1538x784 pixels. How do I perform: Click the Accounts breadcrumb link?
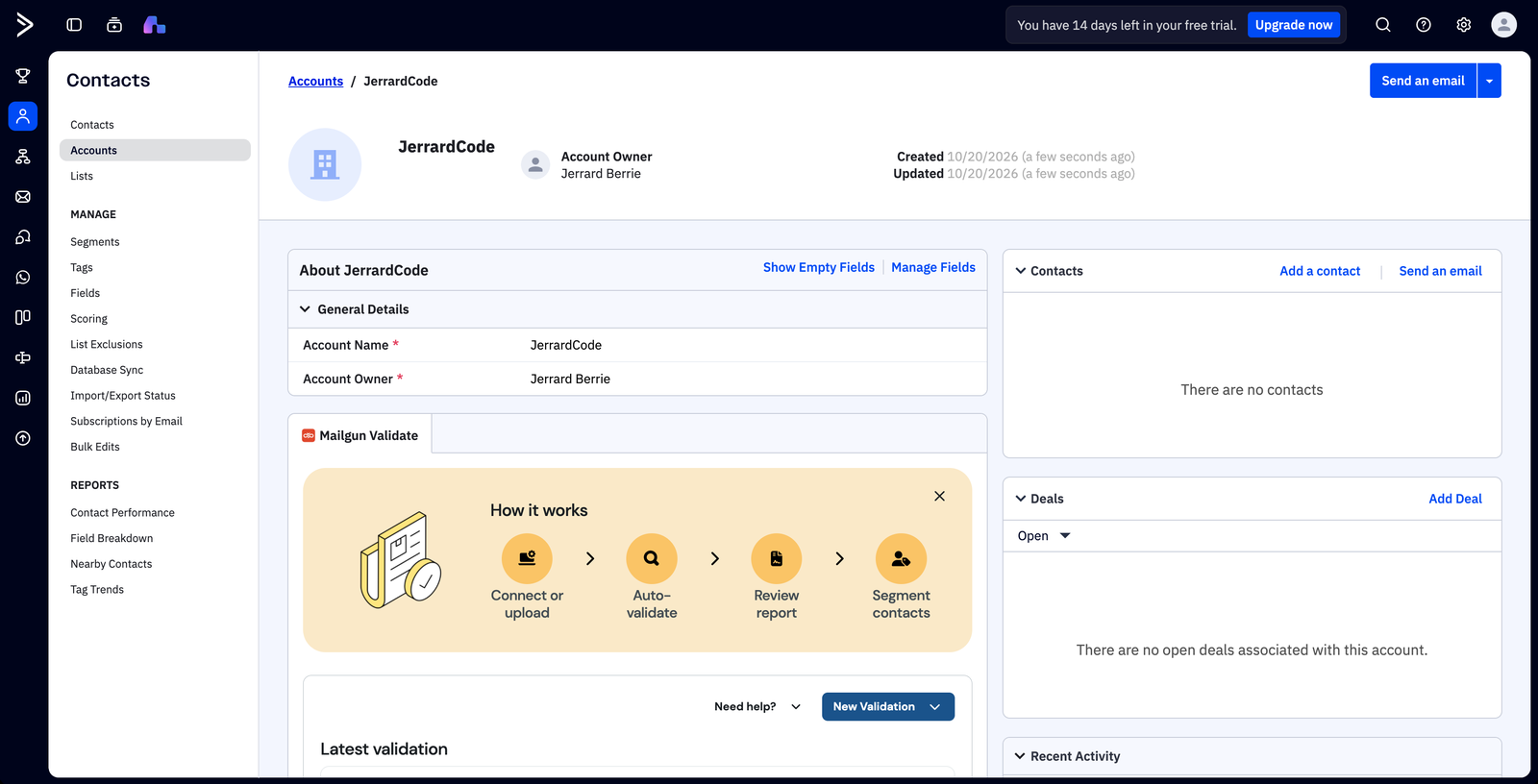[x=315, y=81]
